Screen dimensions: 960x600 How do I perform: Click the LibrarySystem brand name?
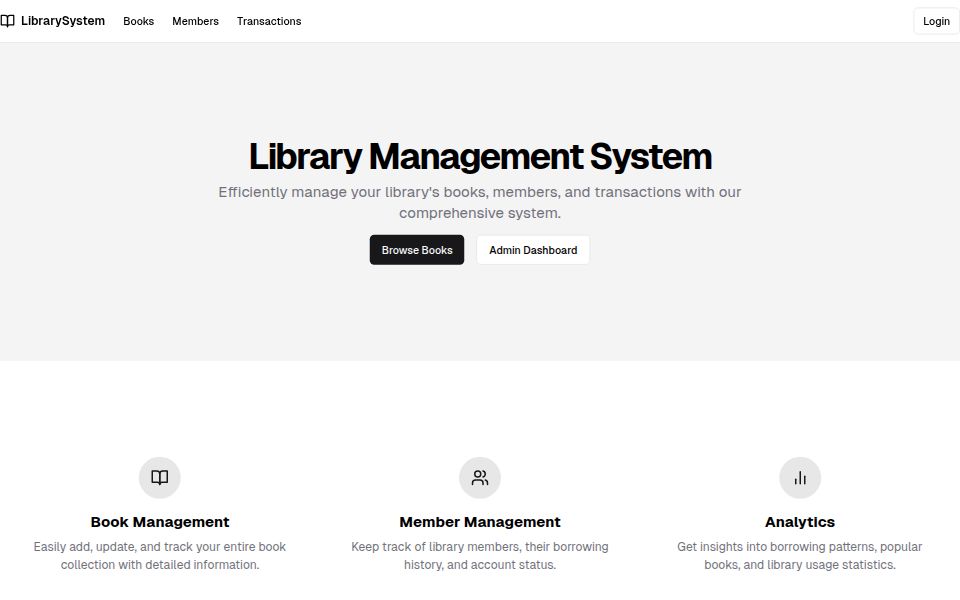click(63, 20)
